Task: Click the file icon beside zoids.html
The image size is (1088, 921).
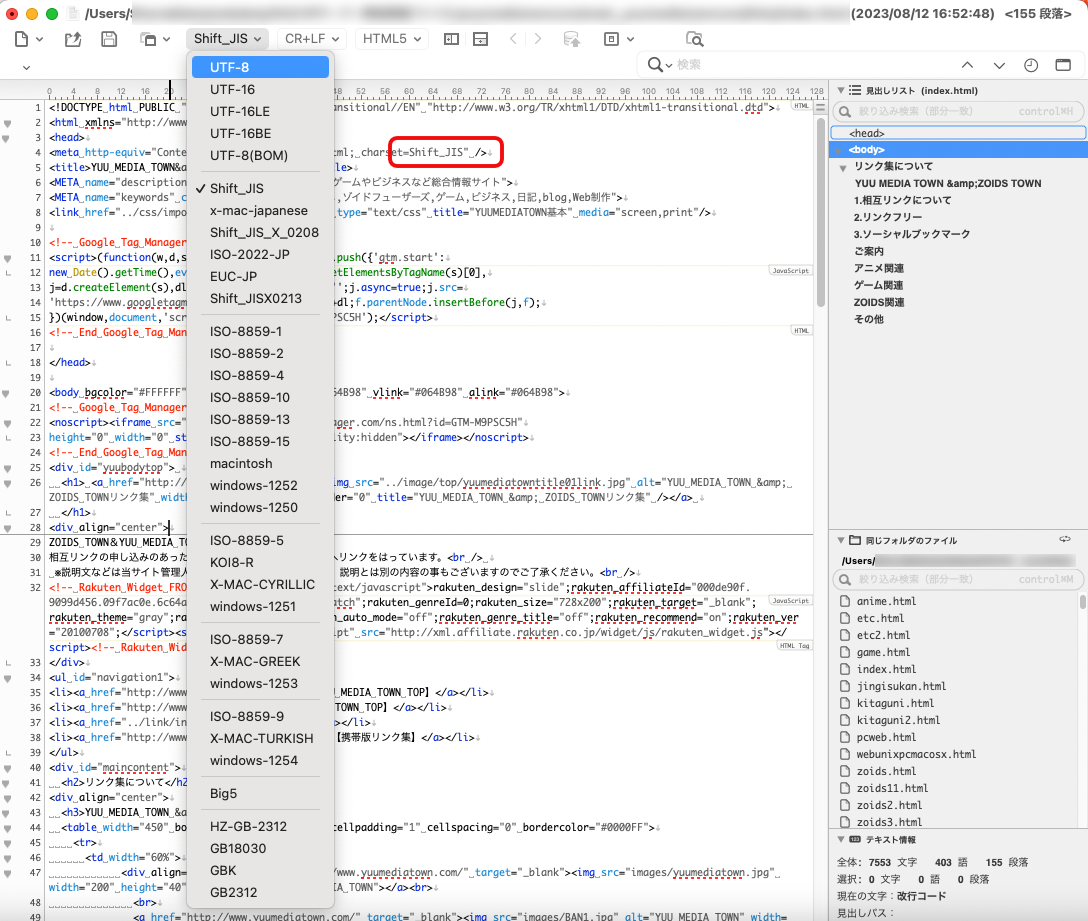Action: coord(845,771)
